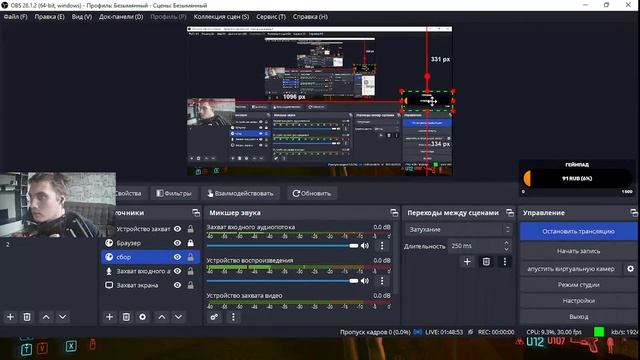The width and height of the screenshot is (640, 360).
Task: Move scene down arrow
Action: (x=62, y=317)
